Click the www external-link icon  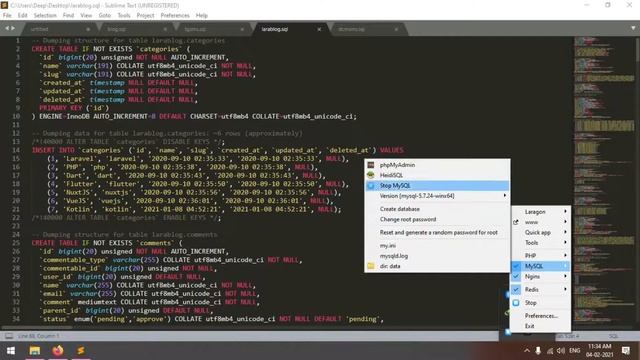(x=516, y=222)
